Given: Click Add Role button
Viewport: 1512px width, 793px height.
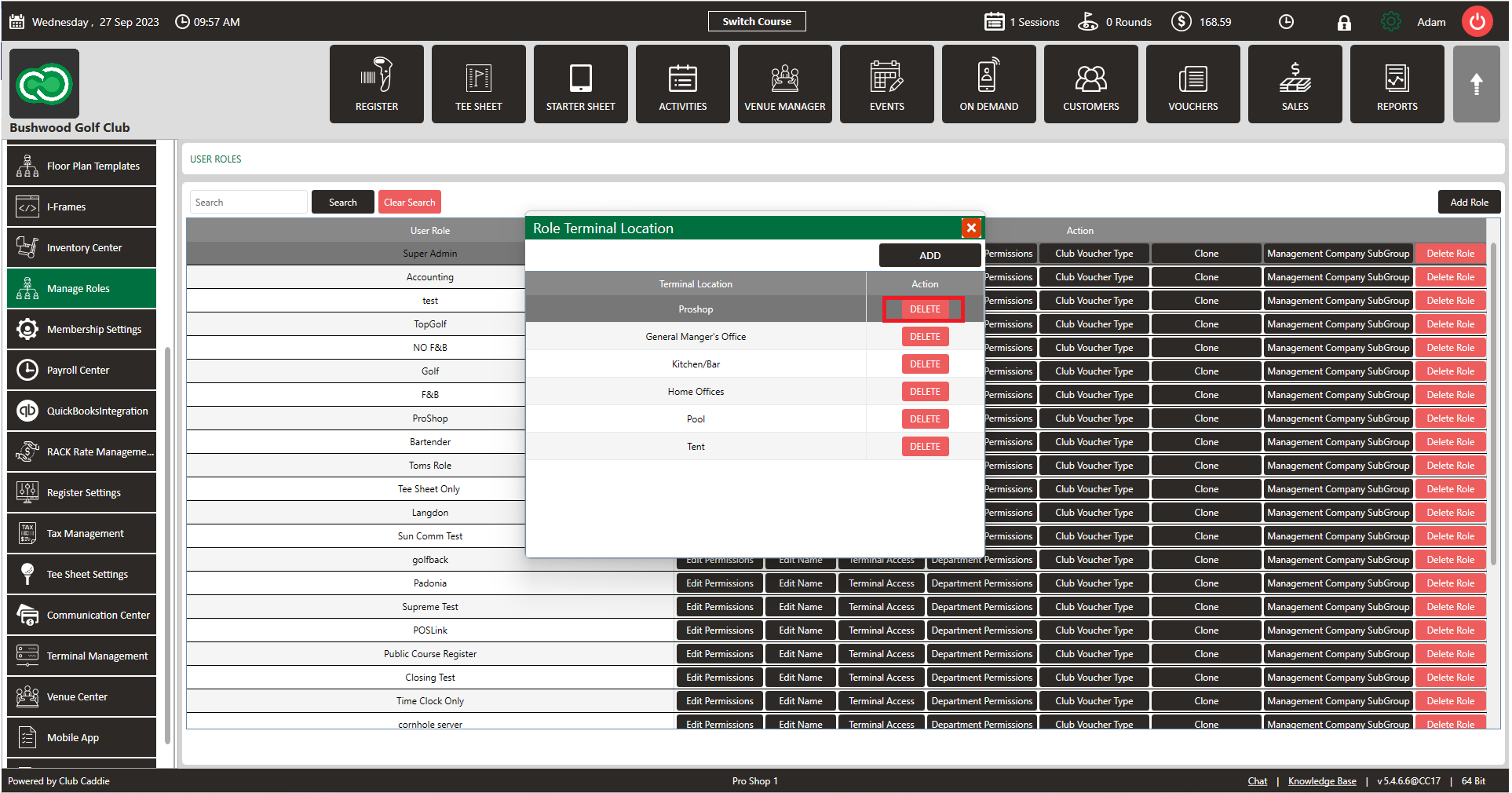Looking at the screenshot, I should [1469, 202].
